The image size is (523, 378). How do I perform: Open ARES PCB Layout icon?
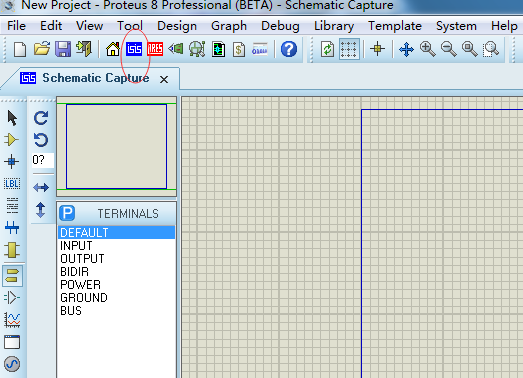coord(155,49)
